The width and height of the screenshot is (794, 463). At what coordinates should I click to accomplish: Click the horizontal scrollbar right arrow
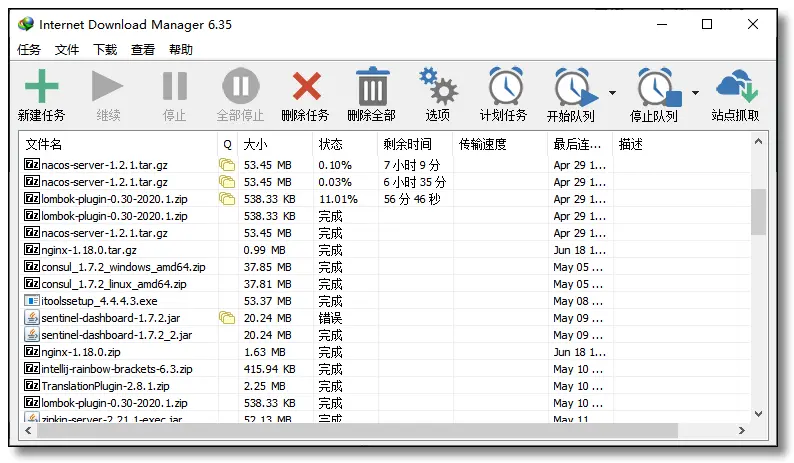click(x=741, y=431)
